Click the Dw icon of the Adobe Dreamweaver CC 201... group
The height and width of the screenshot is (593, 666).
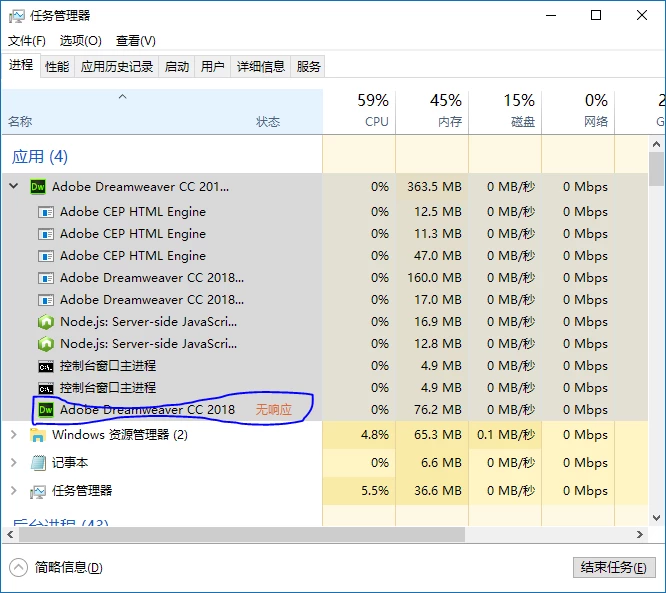point(38,187)
